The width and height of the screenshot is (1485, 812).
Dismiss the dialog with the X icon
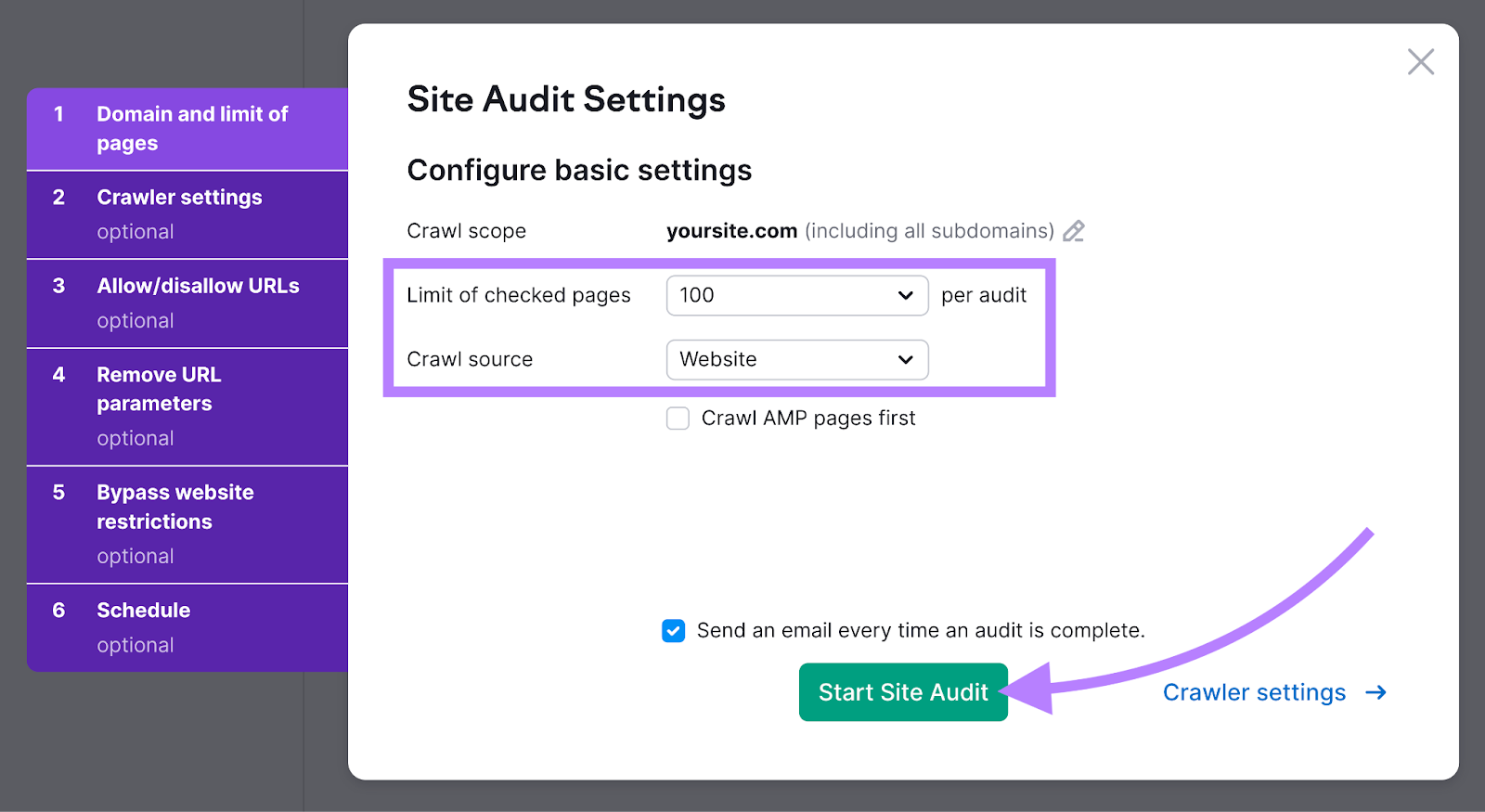(x=1421, y=61)
